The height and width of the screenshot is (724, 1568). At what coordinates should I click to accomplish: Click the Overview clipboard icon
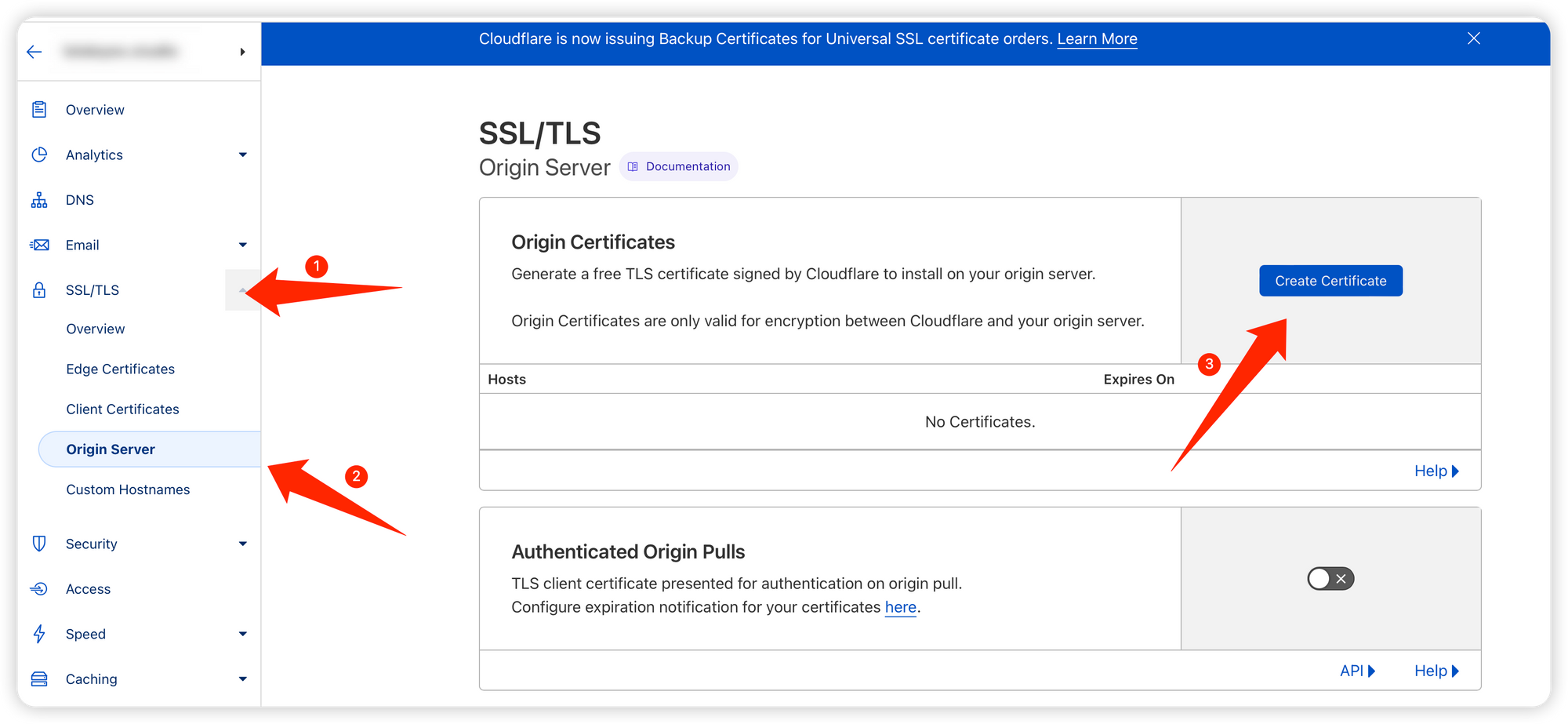39,109
